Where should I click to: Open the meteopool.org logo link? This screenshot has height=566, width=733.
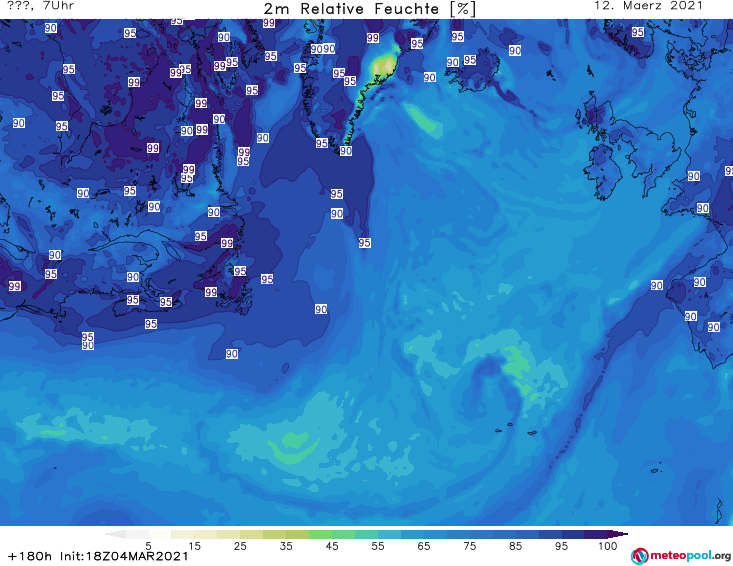point(681,556)
